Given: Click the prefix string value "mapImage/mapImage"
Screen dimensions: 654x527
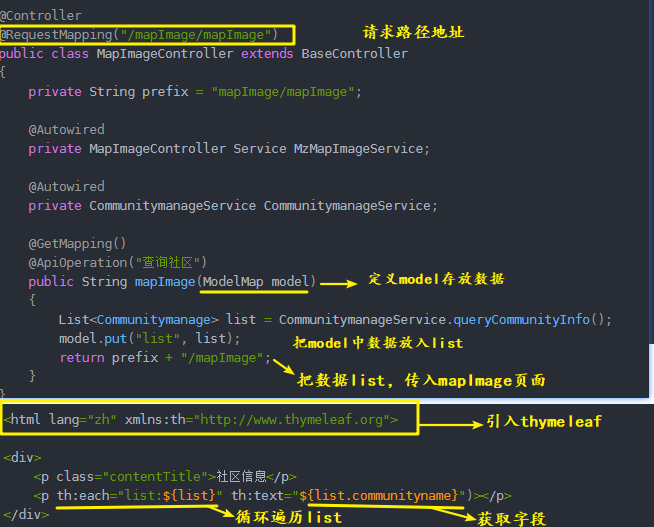Looking at the screenshot, I should (x=283, y=92).
